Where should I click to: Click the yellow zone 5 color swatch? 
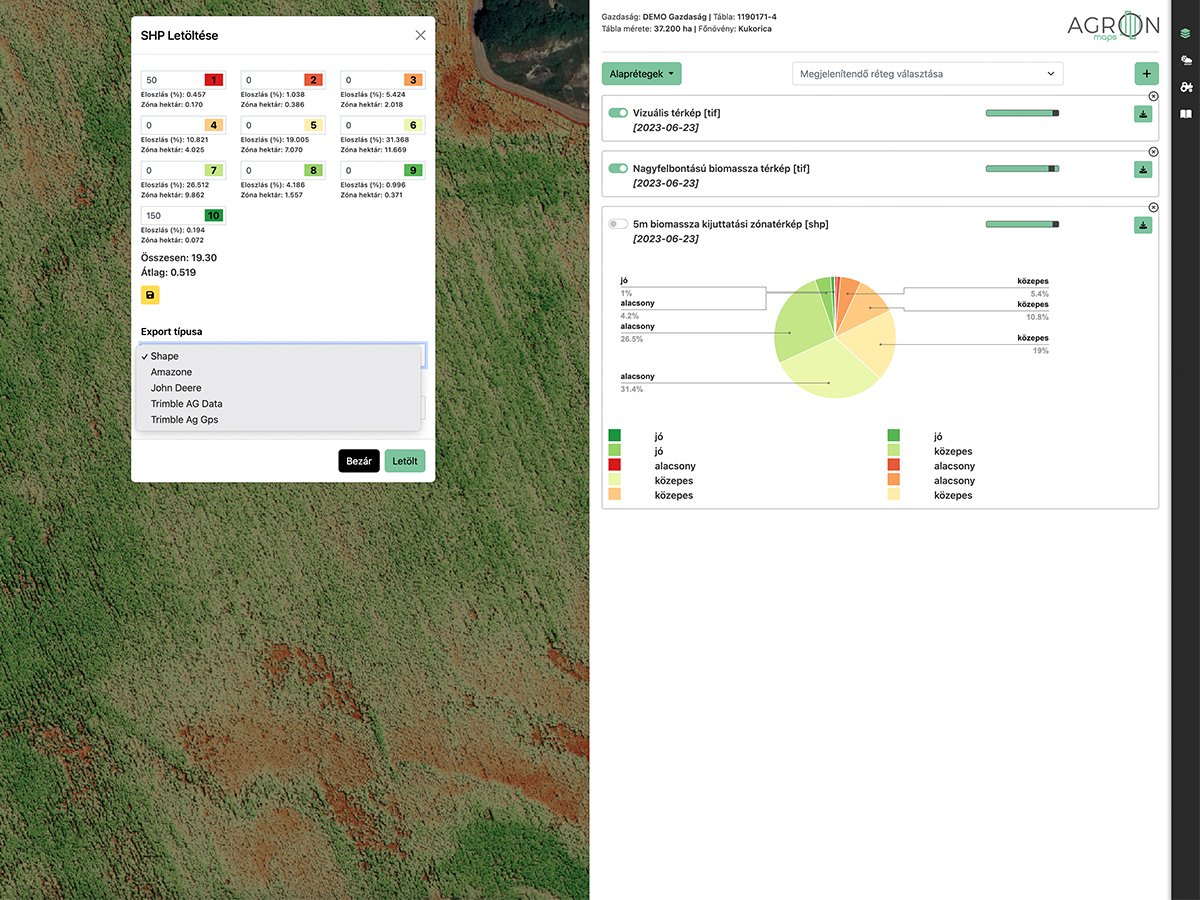[x=313, y=125]
